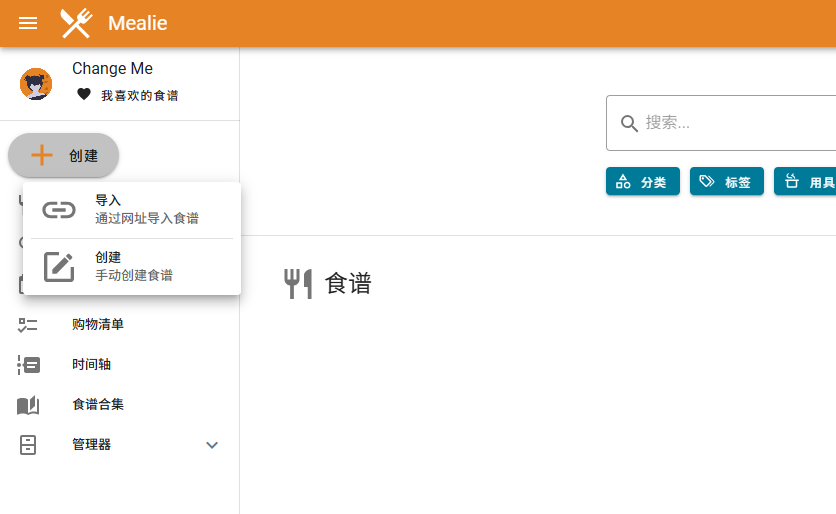
Task: Click the Mealie fork and knife logo
Action: pos(76,23)
